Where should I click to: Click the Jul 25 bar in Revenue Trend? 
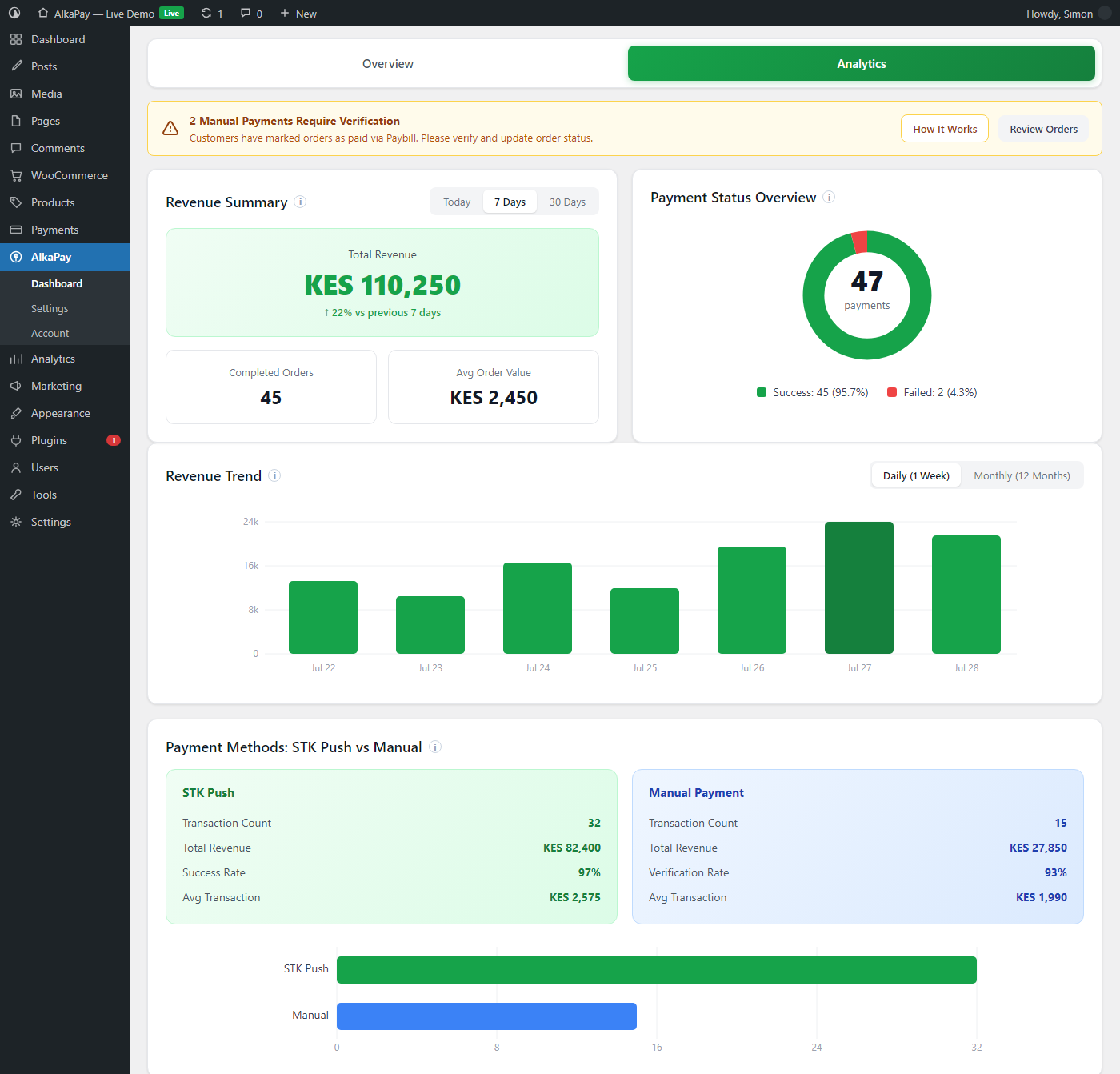645,621
